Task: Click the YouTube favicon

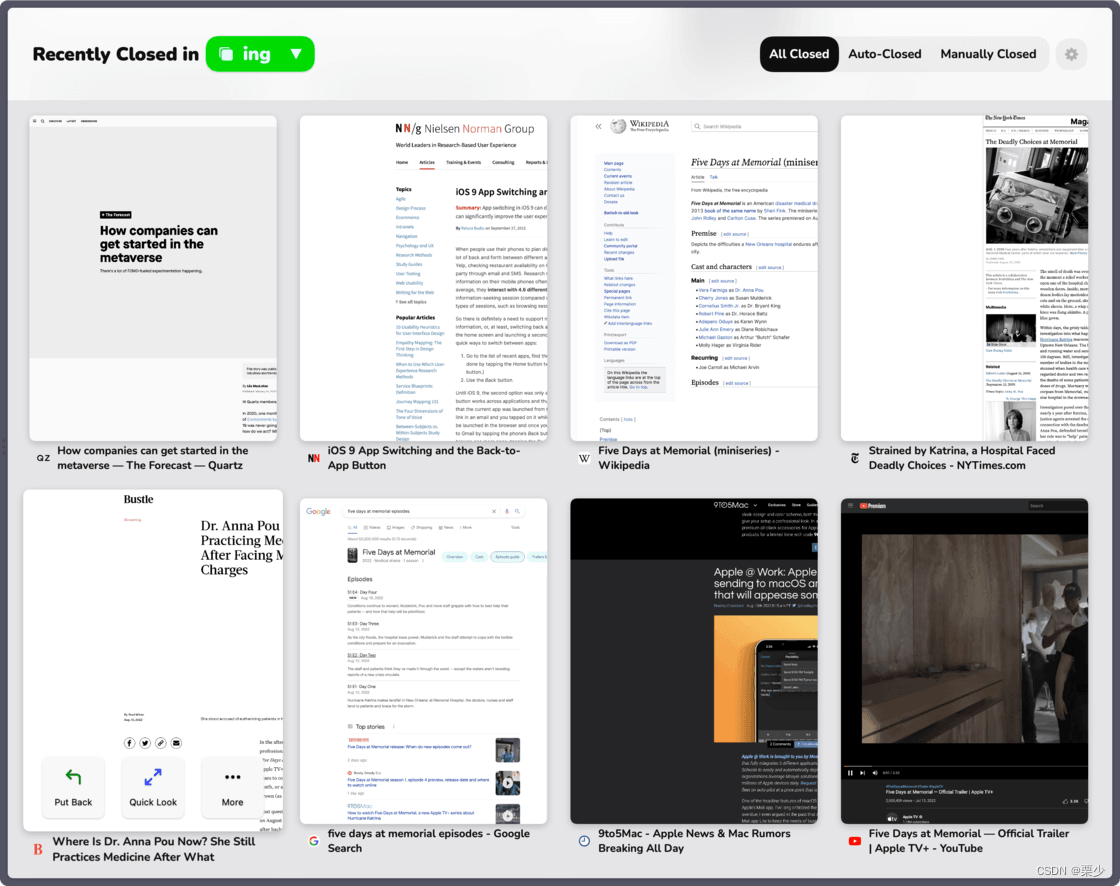Action: 855,841
